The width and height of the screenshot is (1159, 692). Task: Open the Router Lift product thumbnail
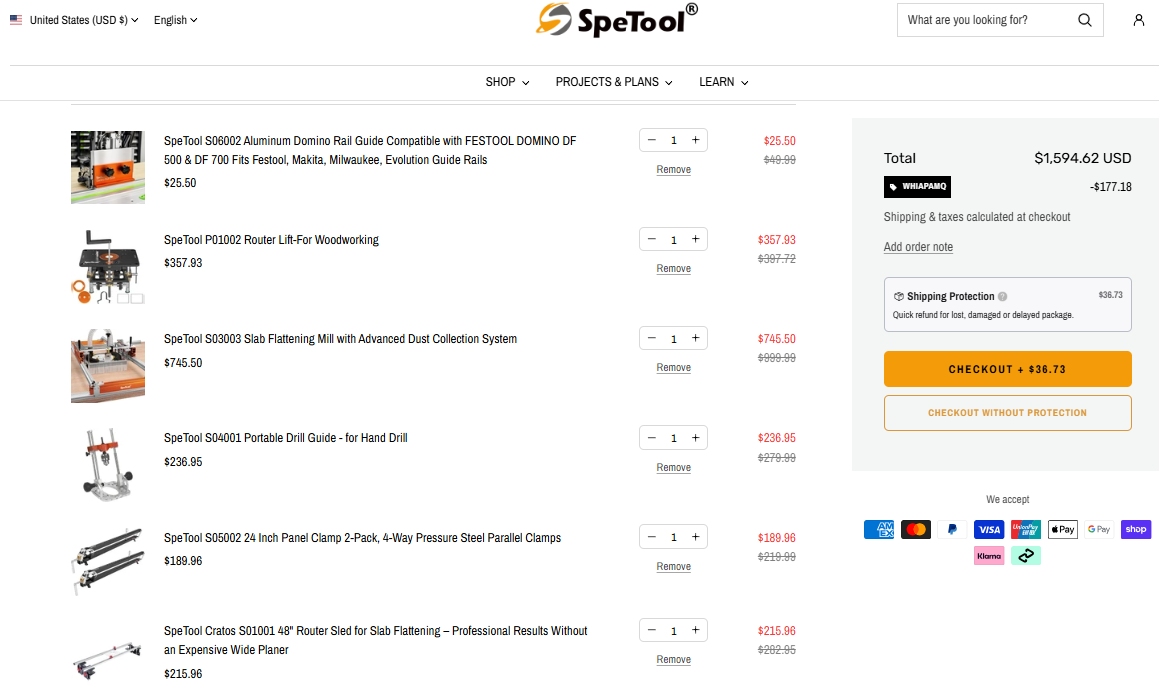(108, 267)
